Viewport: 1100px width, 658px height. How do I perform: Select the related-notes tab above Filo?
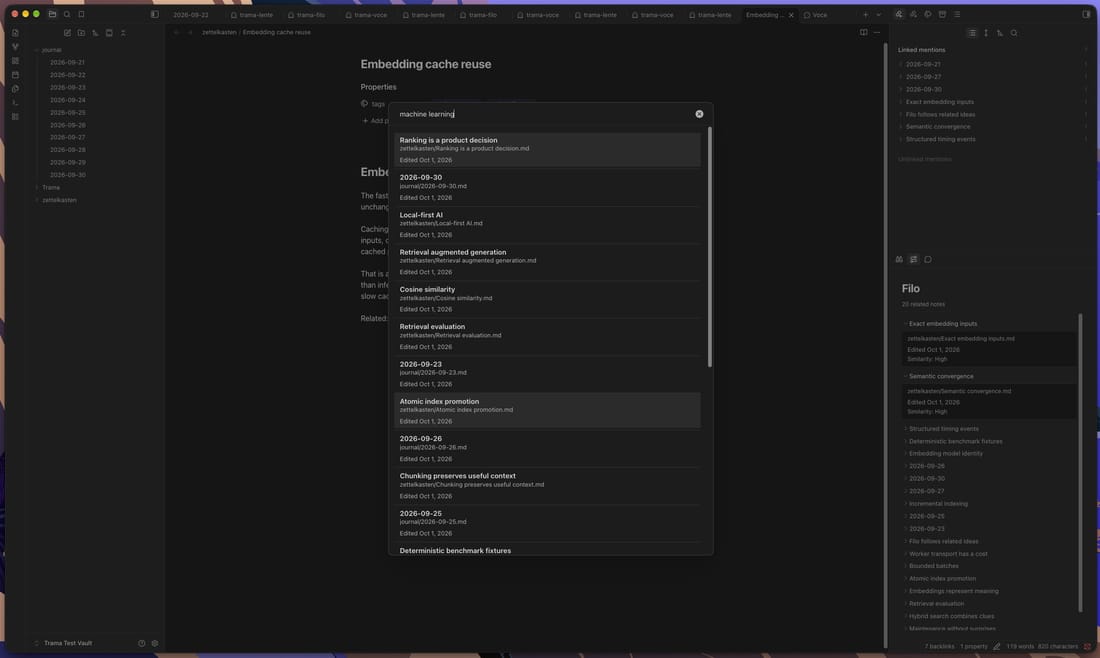point(913,260)
